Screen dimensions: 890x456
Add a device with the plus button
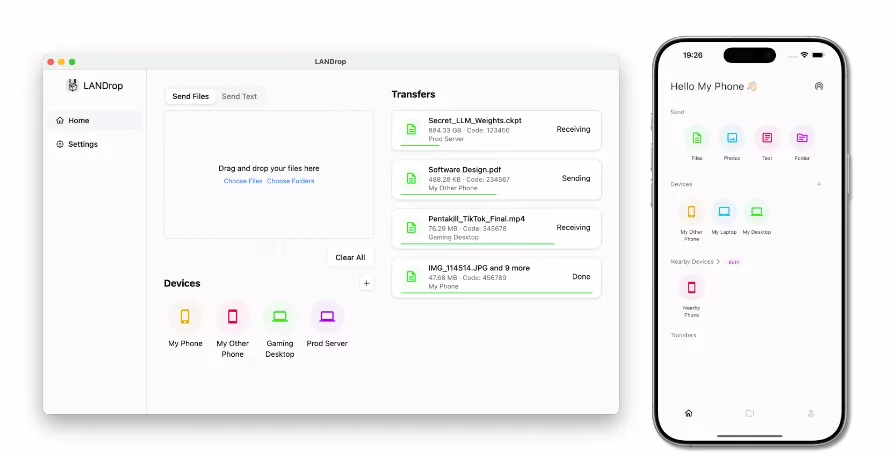(367, 283)
